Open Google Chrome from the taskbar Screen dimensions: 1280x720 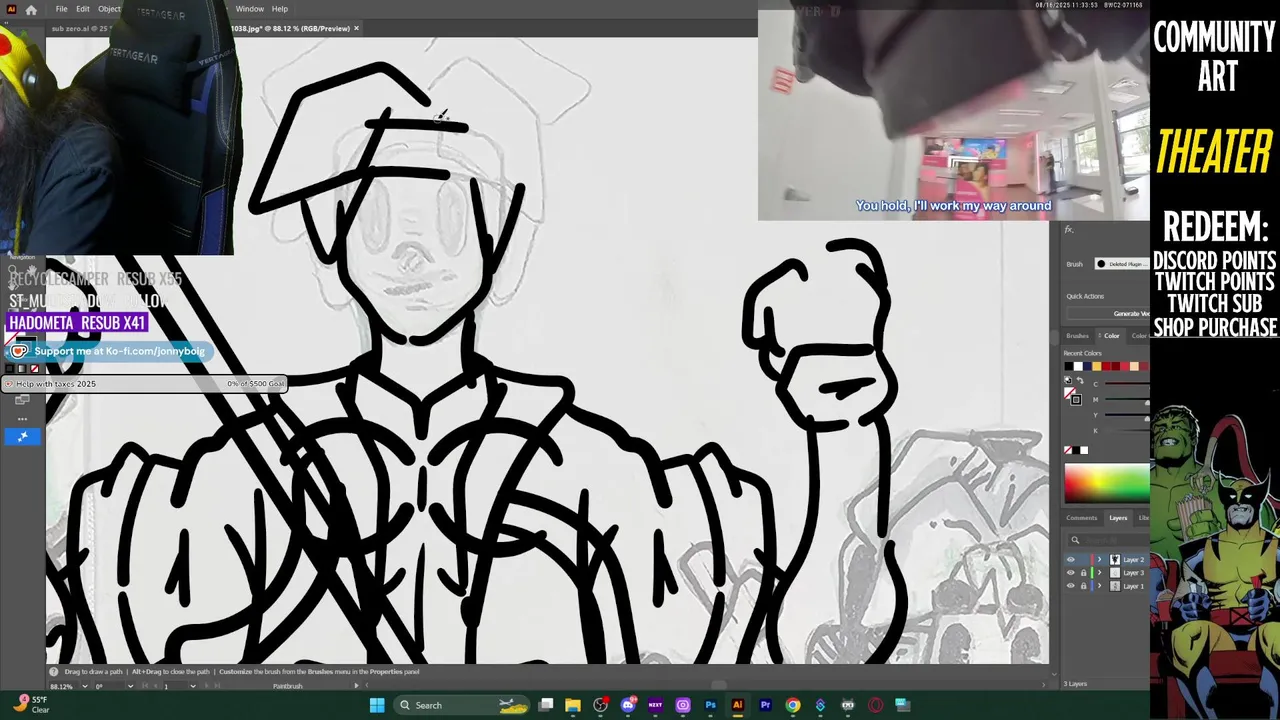click(793, 705)
